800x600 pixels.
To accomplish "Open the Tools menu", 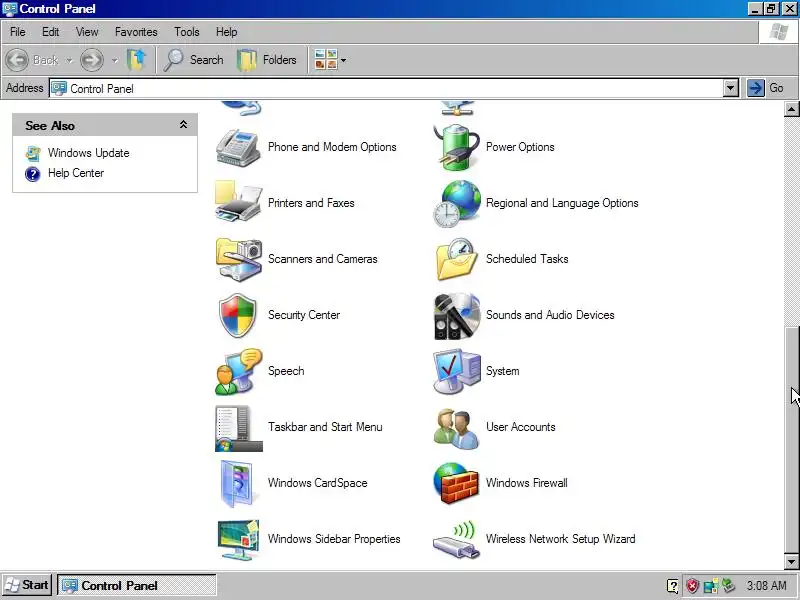I will click(x=186, y=32).
